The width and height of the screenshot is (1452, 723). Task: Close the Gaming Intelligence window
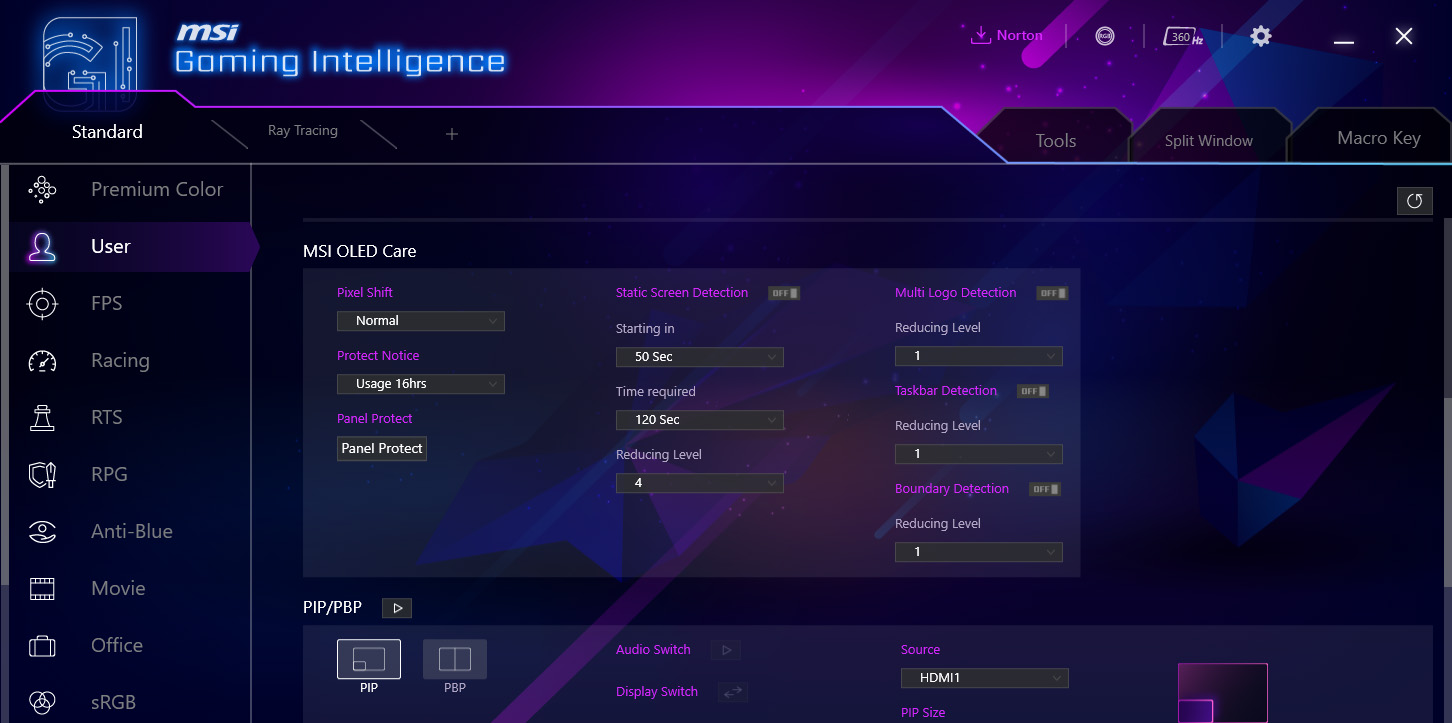(x=1404, y=37)
